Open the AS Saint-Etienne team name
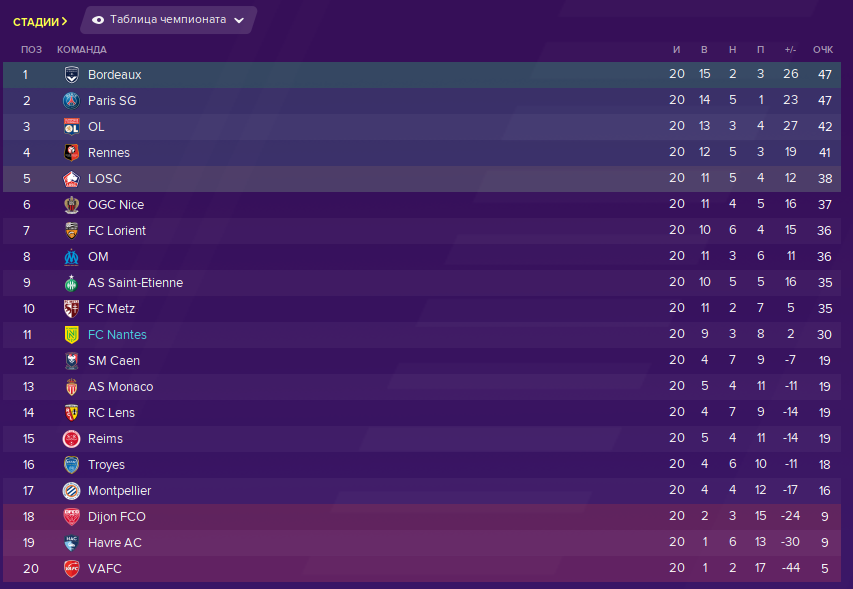Image resolution: width=853 pixels, height=589 pixels. click(135, 283)
